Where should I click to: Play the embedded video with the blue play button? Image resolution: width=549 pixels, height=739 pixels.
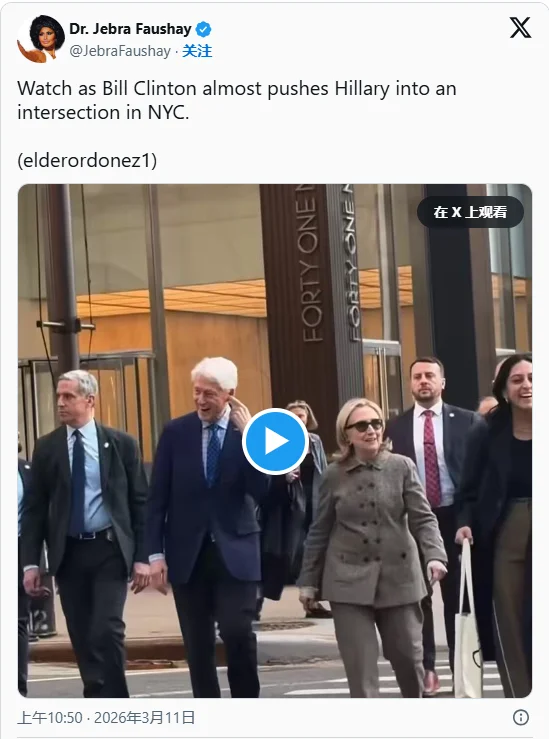pos(275,441)
